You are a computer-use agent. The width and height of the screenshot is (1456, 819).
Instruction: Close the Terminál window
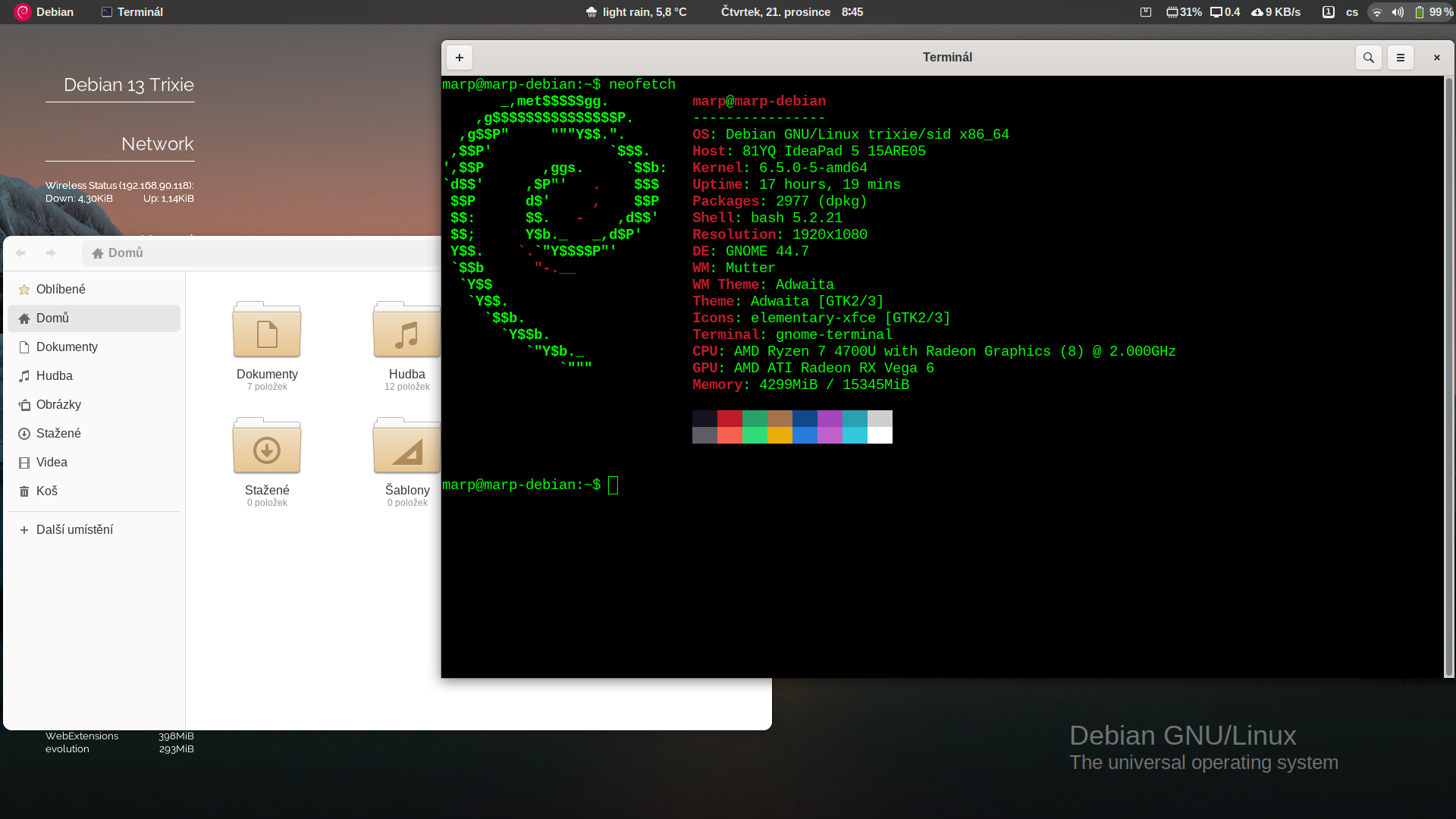click(1436, 58)
